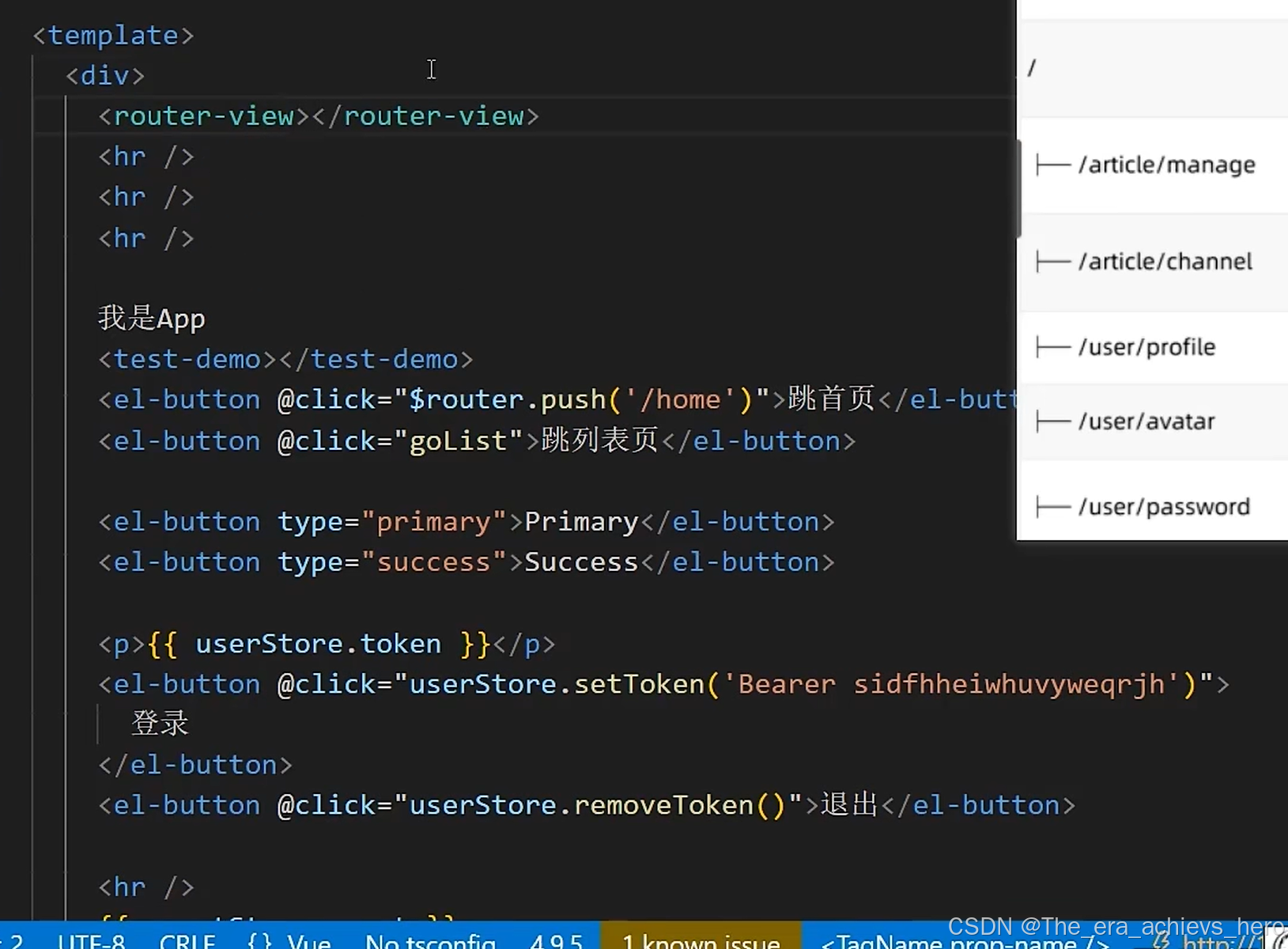Click the curly braces icon beside Vue

[259, 941]
